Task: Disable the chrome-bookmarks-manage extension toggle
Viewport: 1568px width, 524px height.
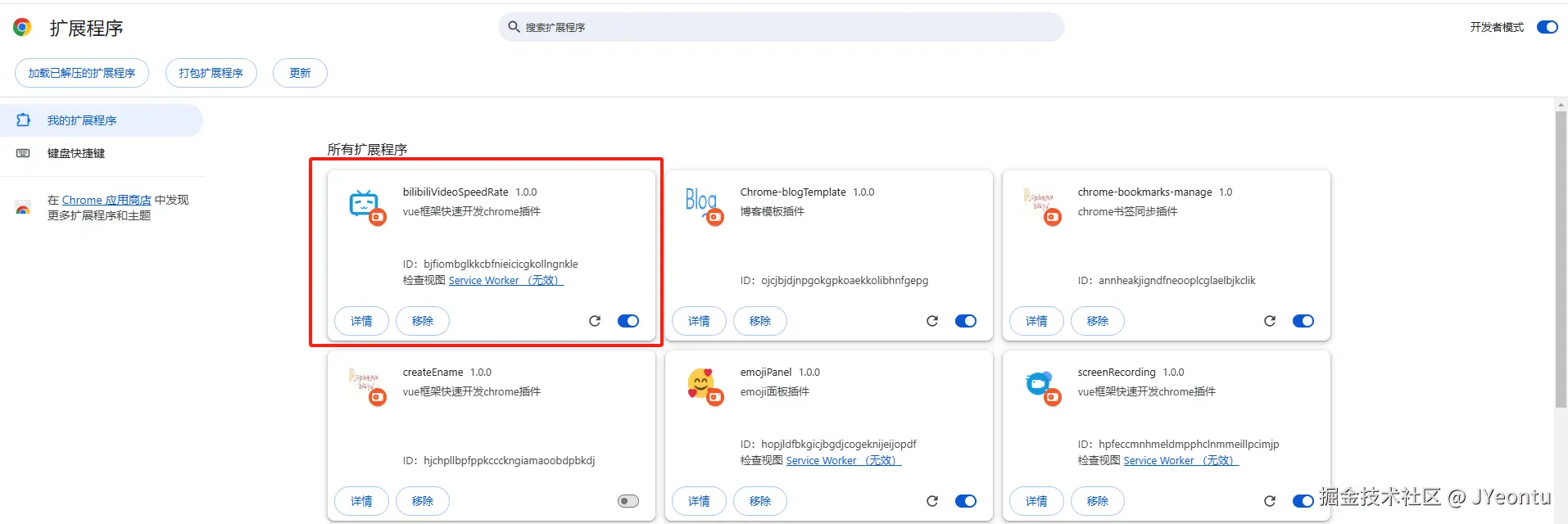Action: (1303, 321)
